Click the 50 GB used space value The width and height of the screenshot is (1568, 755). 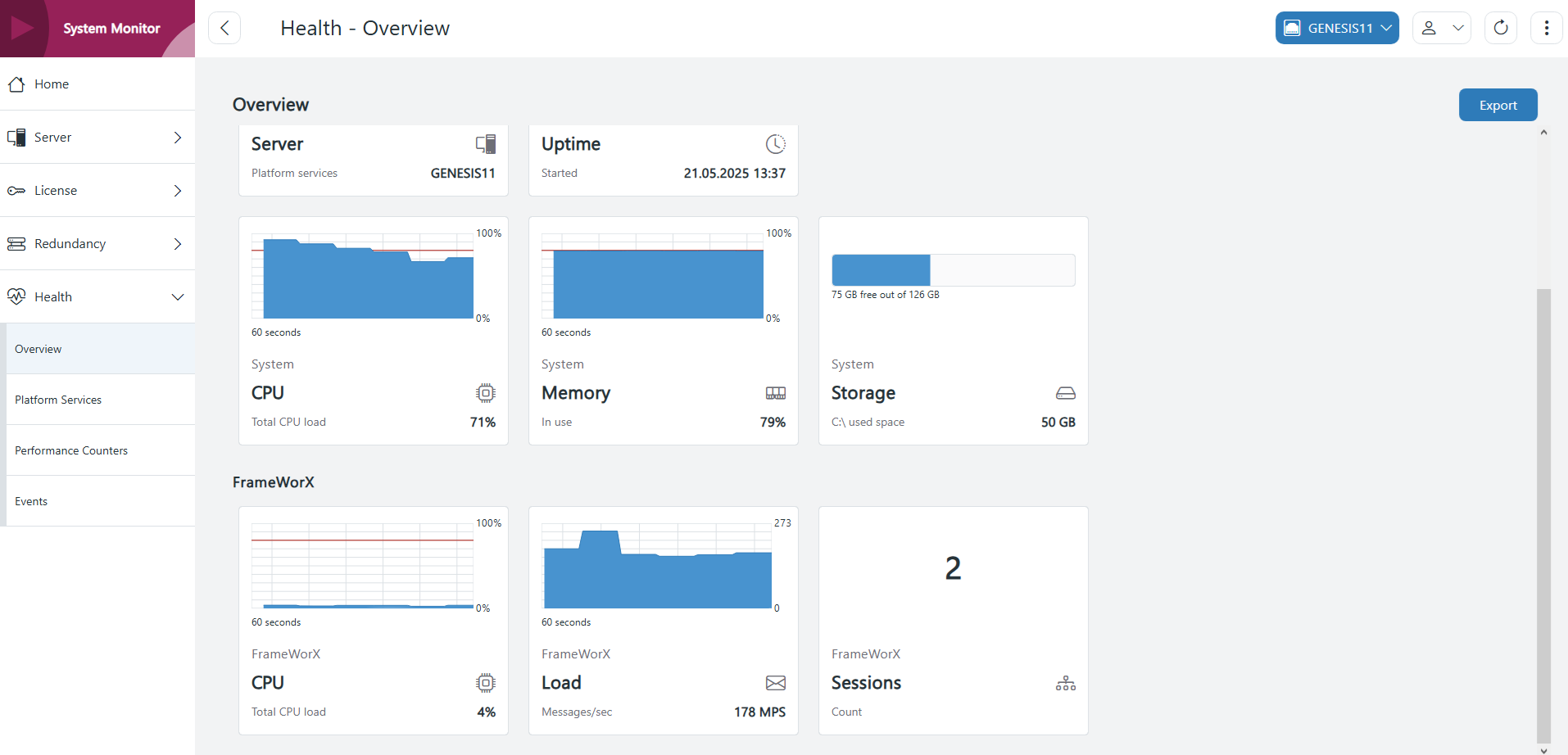(x=1058, y=423)
